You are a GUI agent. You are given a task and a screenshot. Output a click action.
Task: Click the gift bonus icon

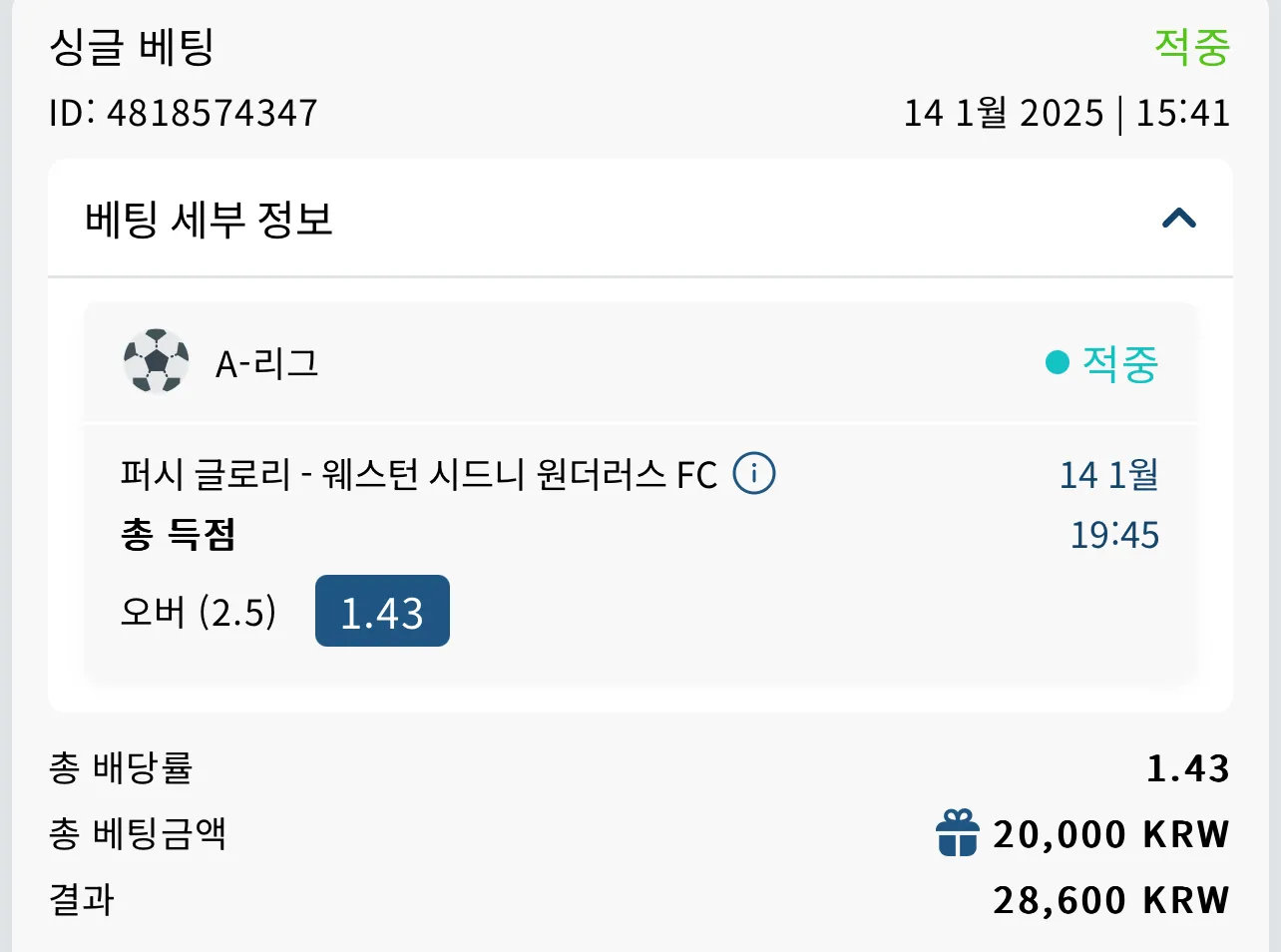coord(958,833)
